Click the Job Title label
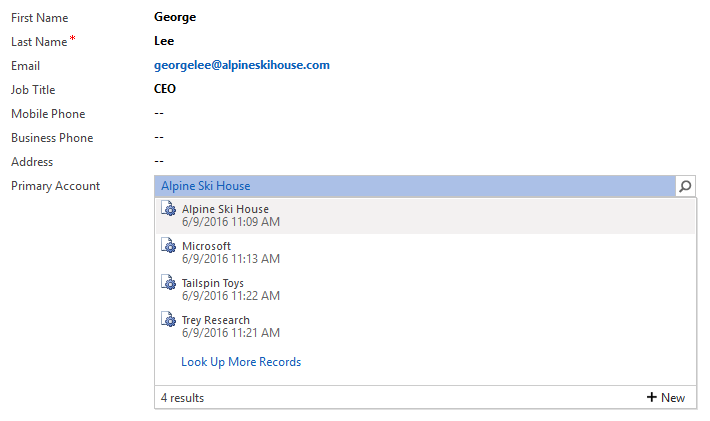710x421 pixels. [34, 90]
